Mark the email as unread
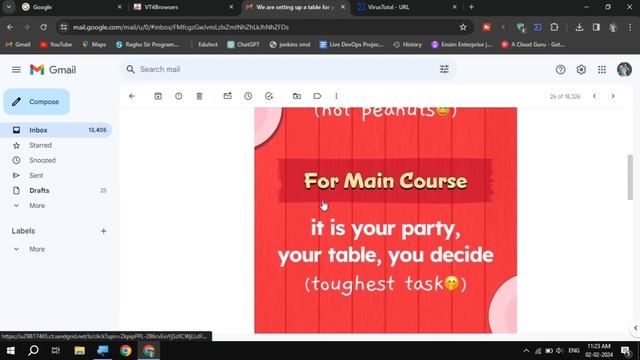The image size is (640, 360). click(x=227, y=96)
